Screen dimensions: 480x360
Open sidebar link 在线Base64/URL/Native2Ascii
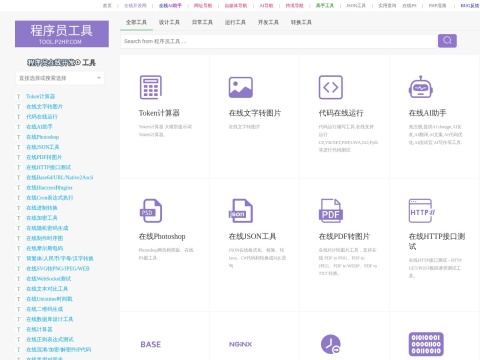(x=60, y=177)
